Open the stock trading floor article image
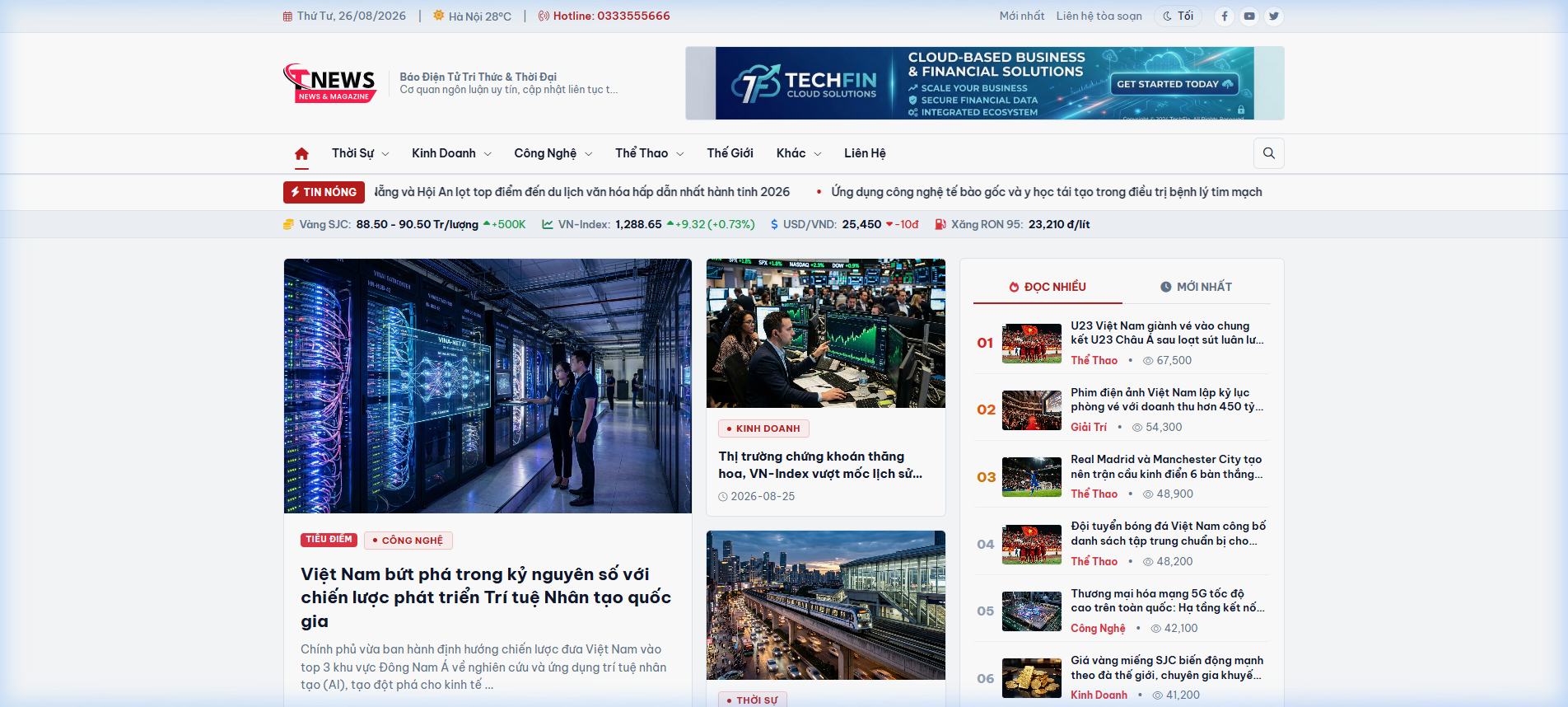Viewport: 1568px width, 707px height. pos(826,333)
